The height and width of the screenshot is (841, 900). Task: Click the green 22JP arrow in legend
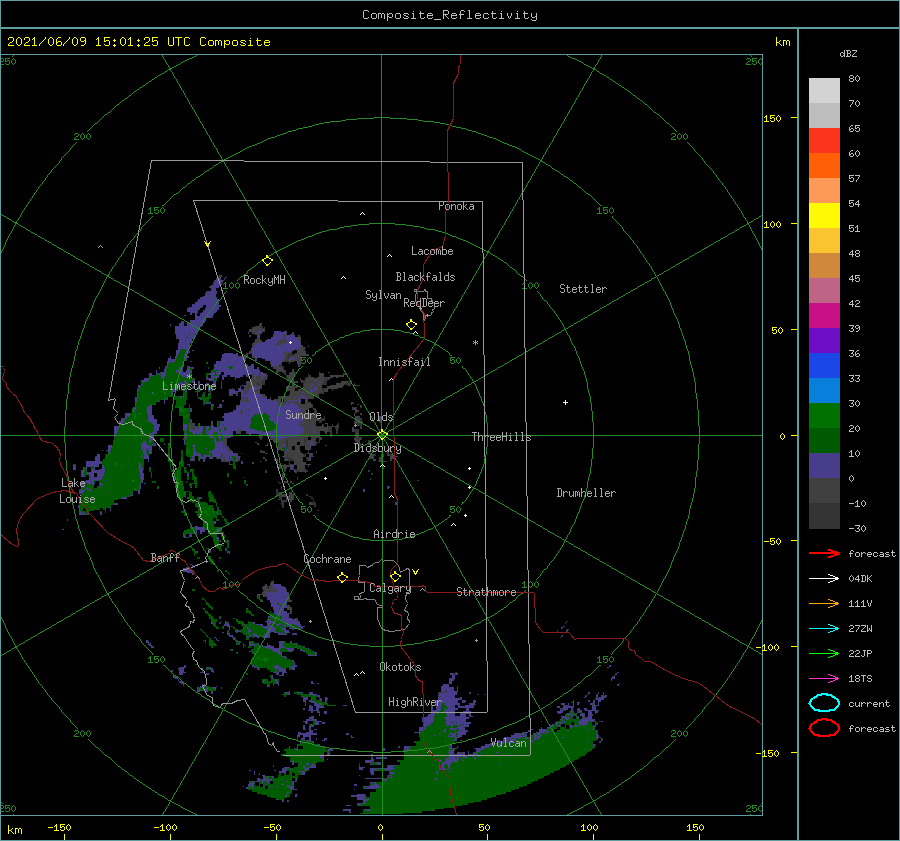[824, 653]
